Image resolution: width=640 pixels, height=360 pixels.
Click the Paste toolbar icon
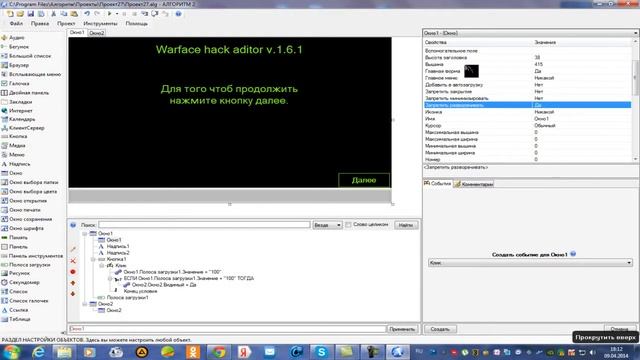coord(74,14)
